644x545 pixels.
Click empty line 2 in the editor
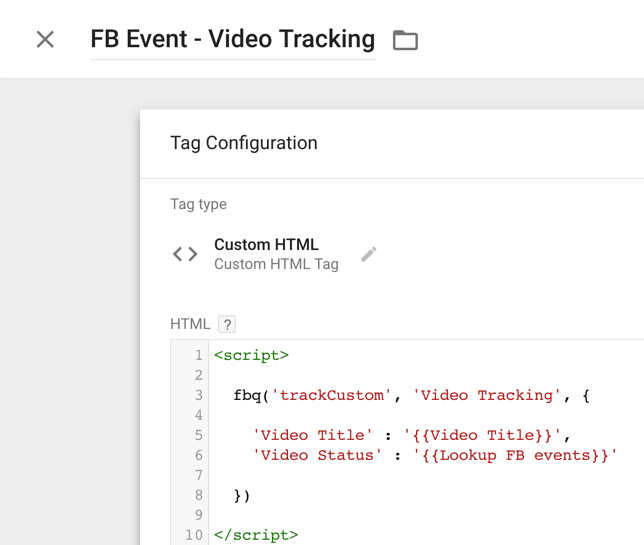point(427,375)
